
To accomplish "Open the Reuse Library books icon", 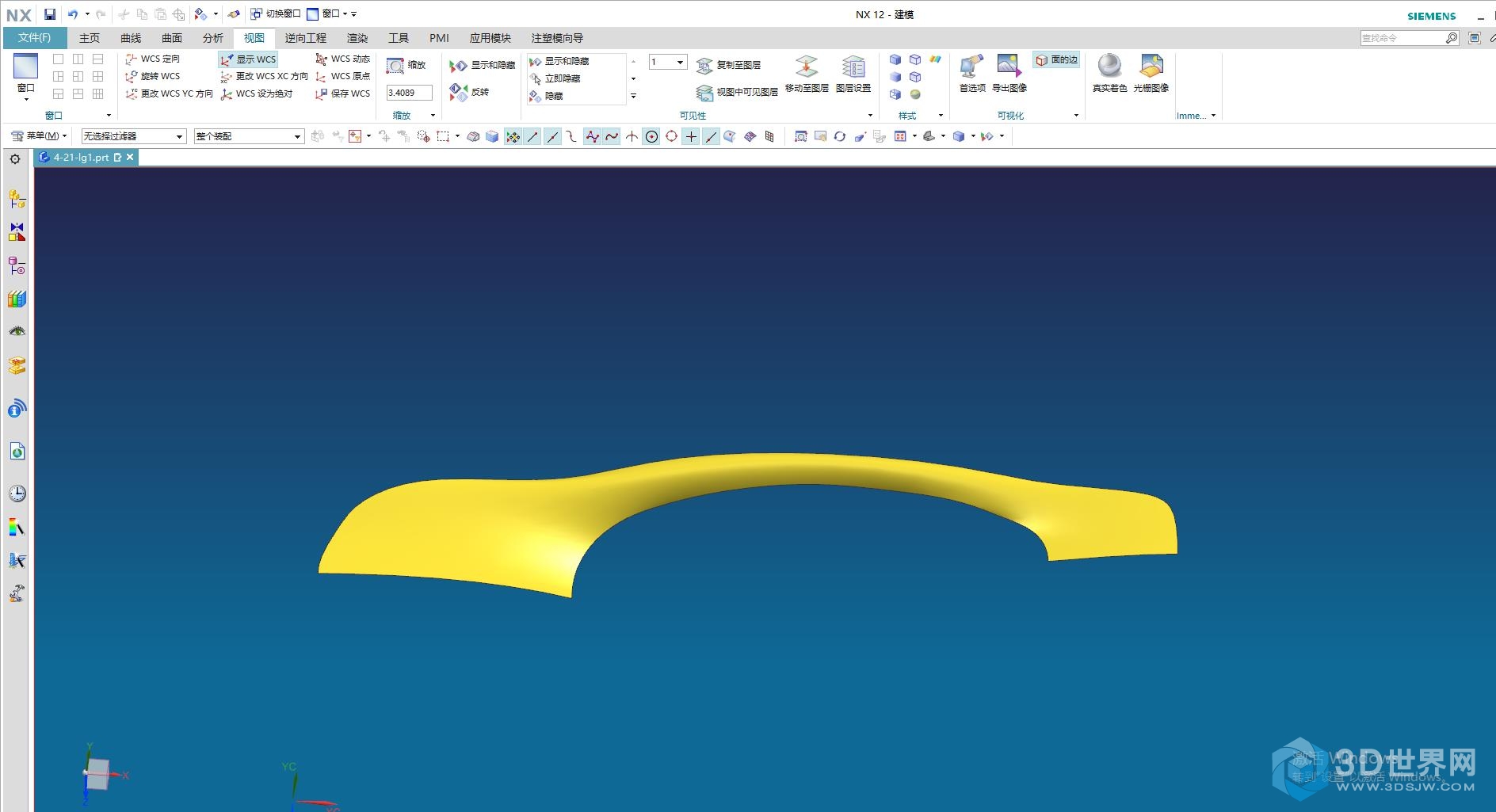I will [x=17, y=299].
